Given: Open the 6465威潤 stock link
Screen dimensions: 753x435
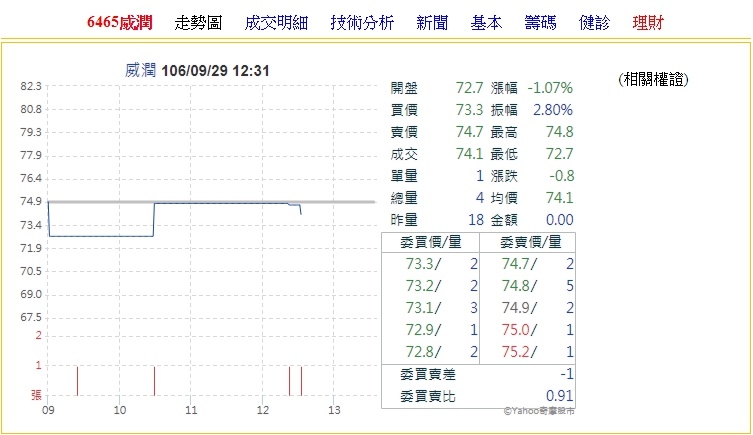Looking at the screenshot, I should pyautogui.click(x=120, y=23).
